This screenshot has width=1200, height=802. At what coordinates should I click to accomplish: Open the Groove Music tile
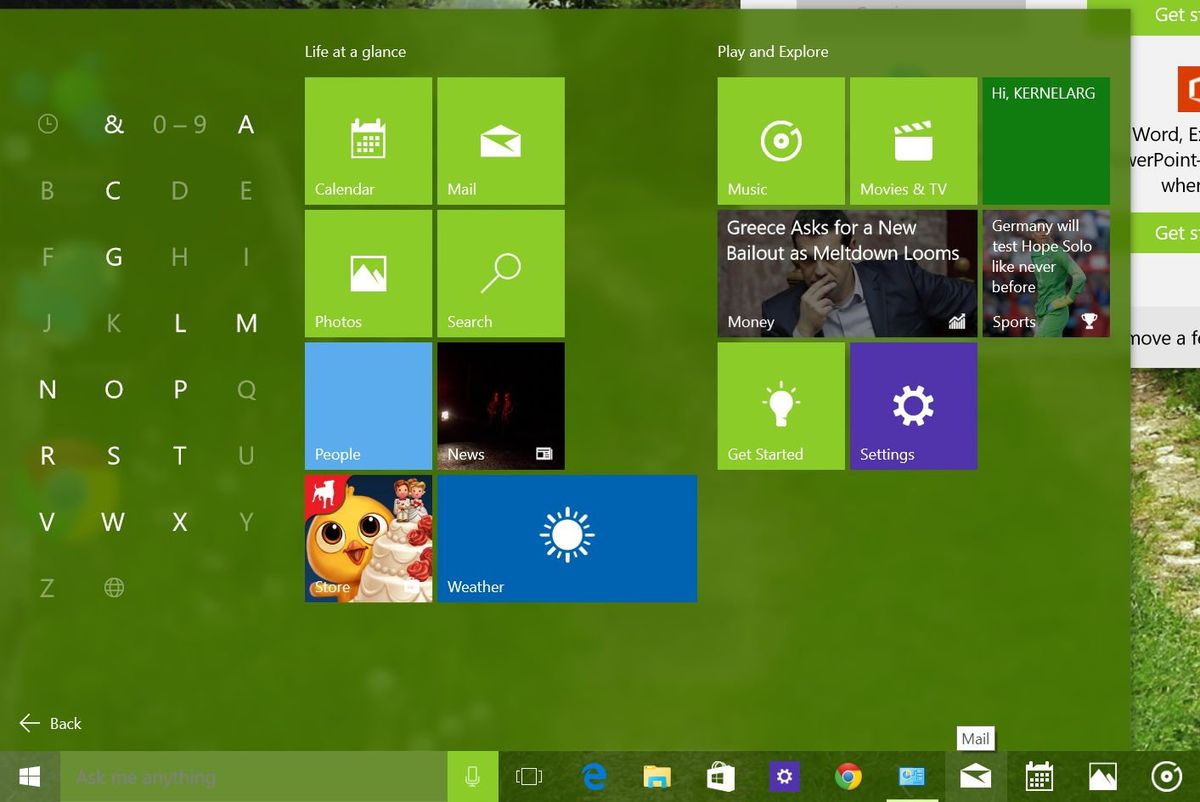click(x=780, y=140)
